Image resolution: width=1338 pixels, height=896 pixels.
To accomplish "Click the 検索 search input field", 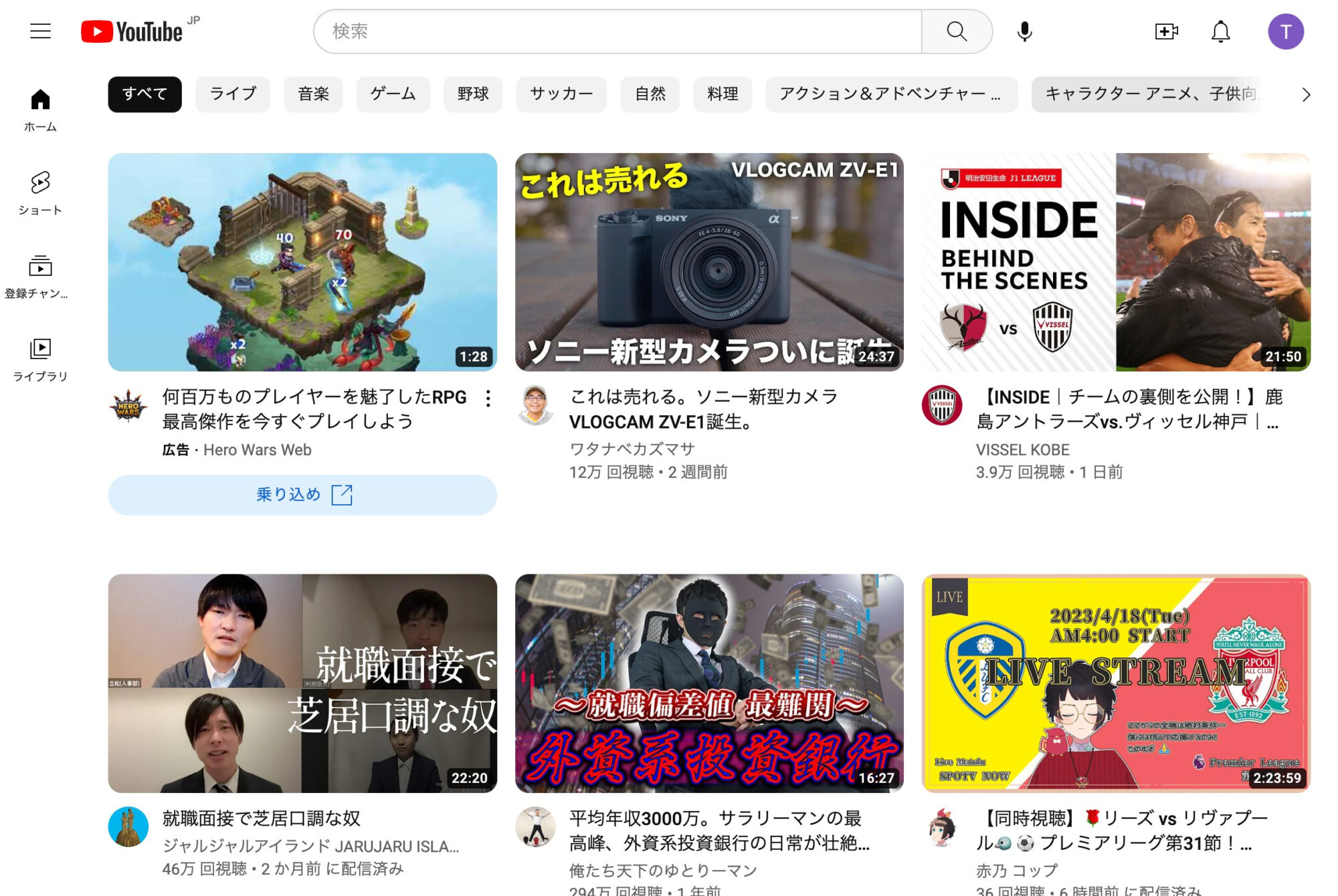I will coord(617,31).
